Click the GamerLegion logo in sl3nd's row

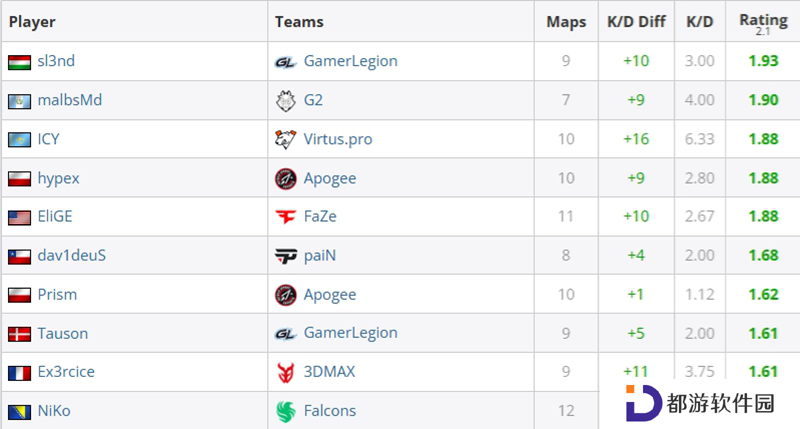285,62
